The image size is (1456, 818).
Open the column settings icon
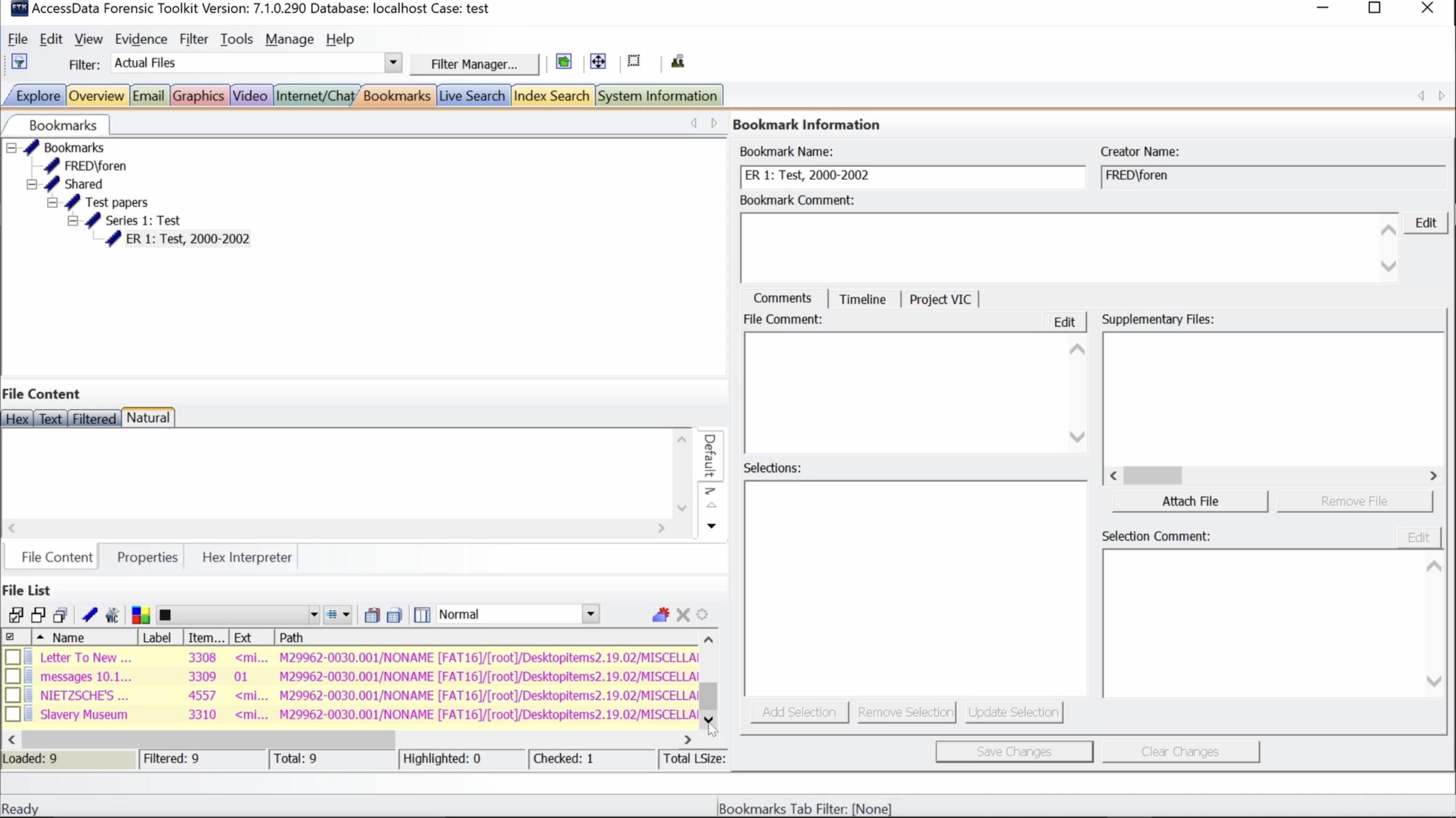422,615
